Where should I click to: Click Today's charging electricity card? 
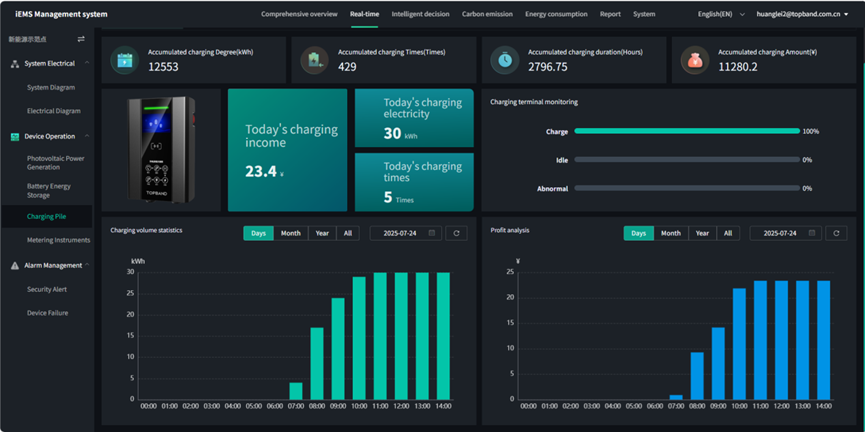pos(414,118)
